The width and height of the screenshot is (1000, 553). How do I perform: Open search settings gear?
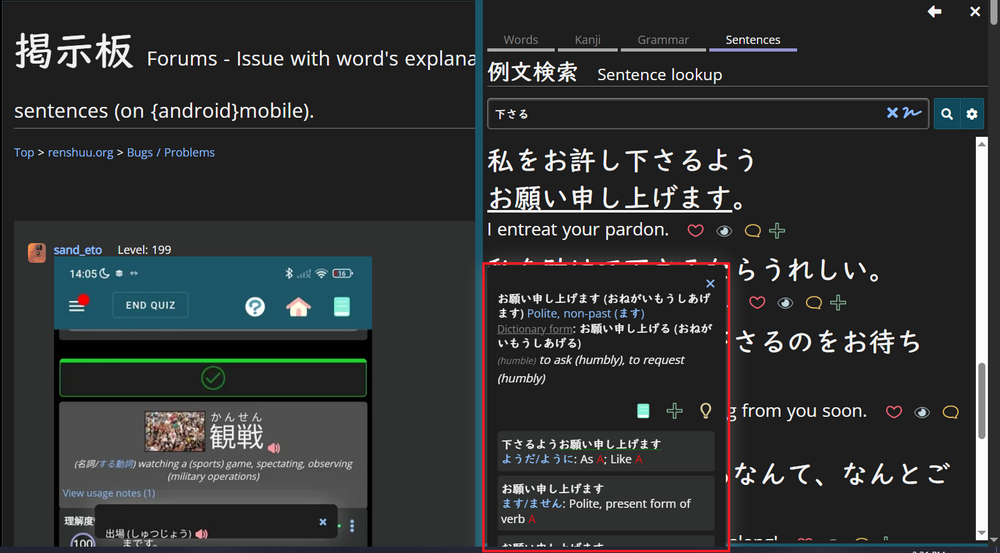click(971, 114)
